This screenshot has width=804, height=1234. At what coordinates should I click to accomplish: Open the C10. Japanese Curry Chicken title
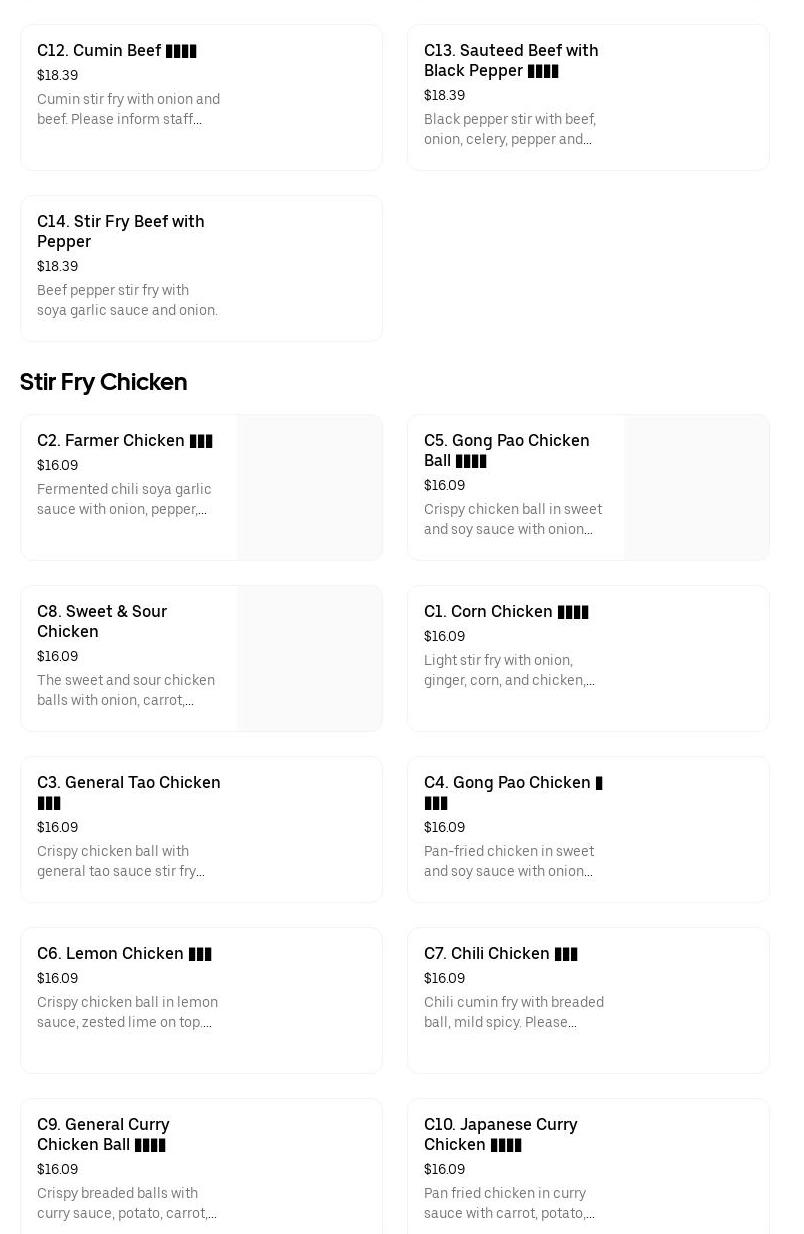[500, 1134]
